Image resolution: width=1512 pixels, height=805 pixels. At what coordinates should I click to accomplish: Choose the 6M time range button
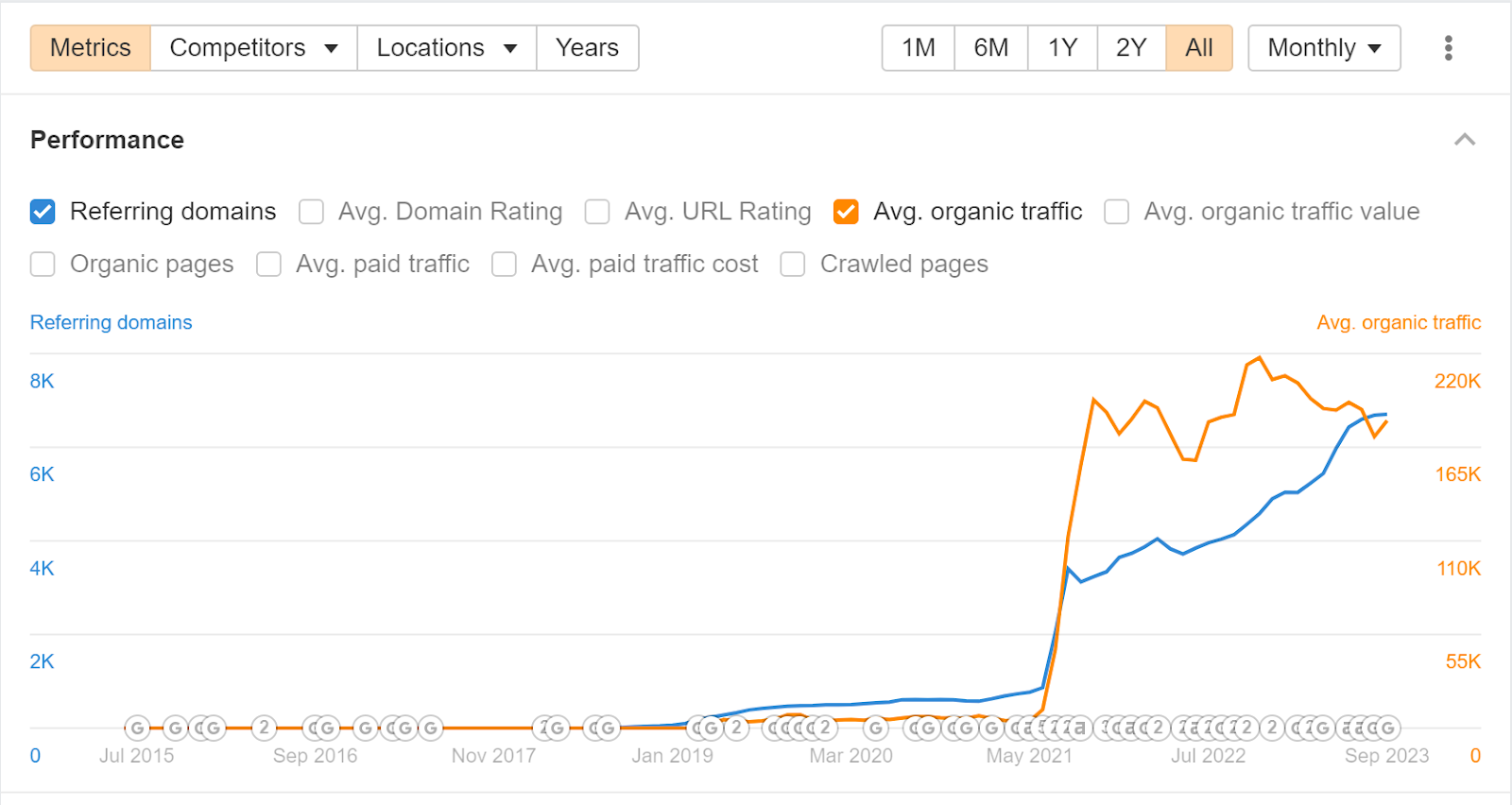[990, 48]
